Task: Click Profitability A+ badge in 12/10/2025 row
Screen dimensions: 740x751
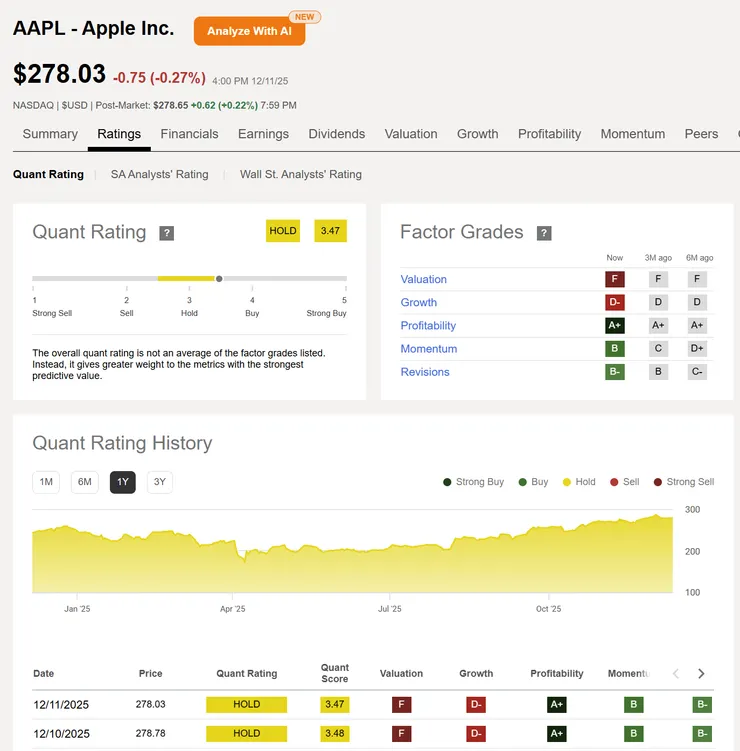Action: [557, 733]
